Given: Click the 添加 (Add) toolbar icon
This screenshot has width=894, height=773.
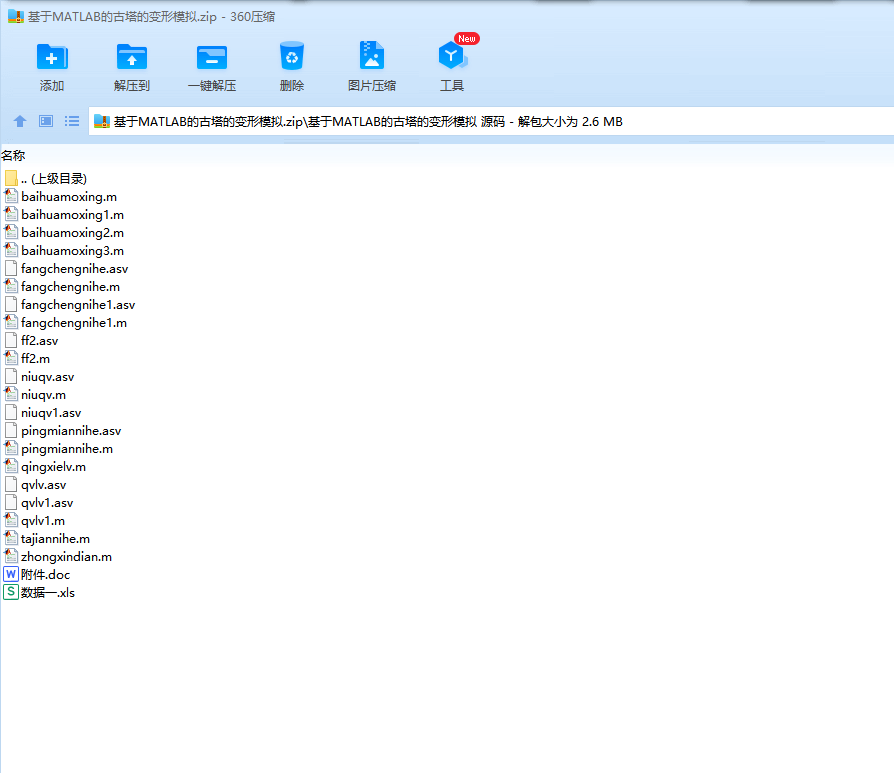Looking at the screenshot, I should click(52, 57).
